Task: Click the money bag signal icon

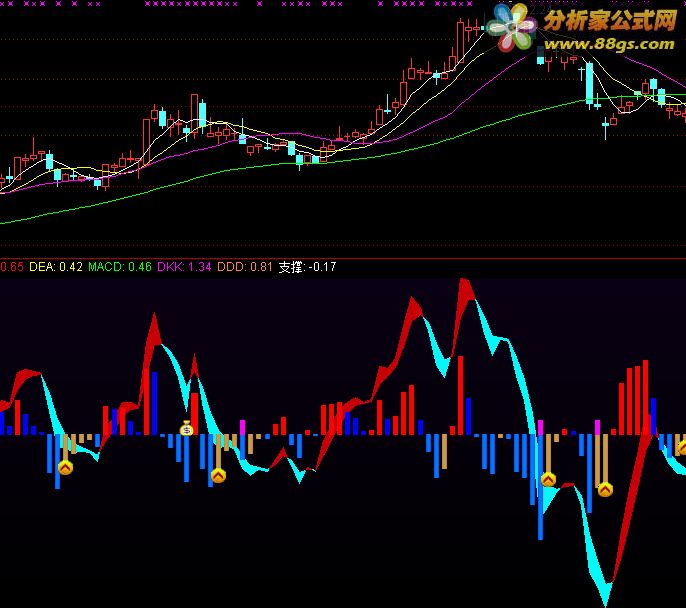Action: [187, 429]
